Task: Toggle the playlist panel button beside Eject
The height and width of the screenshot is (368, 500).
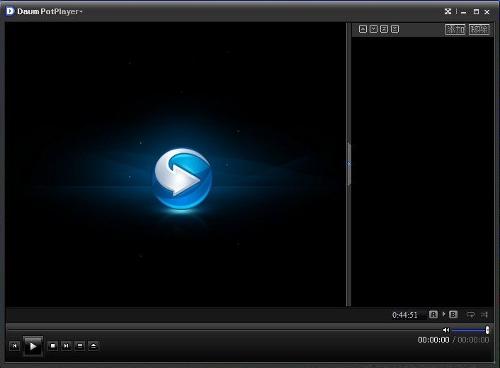Action: [x=80, y=346]
